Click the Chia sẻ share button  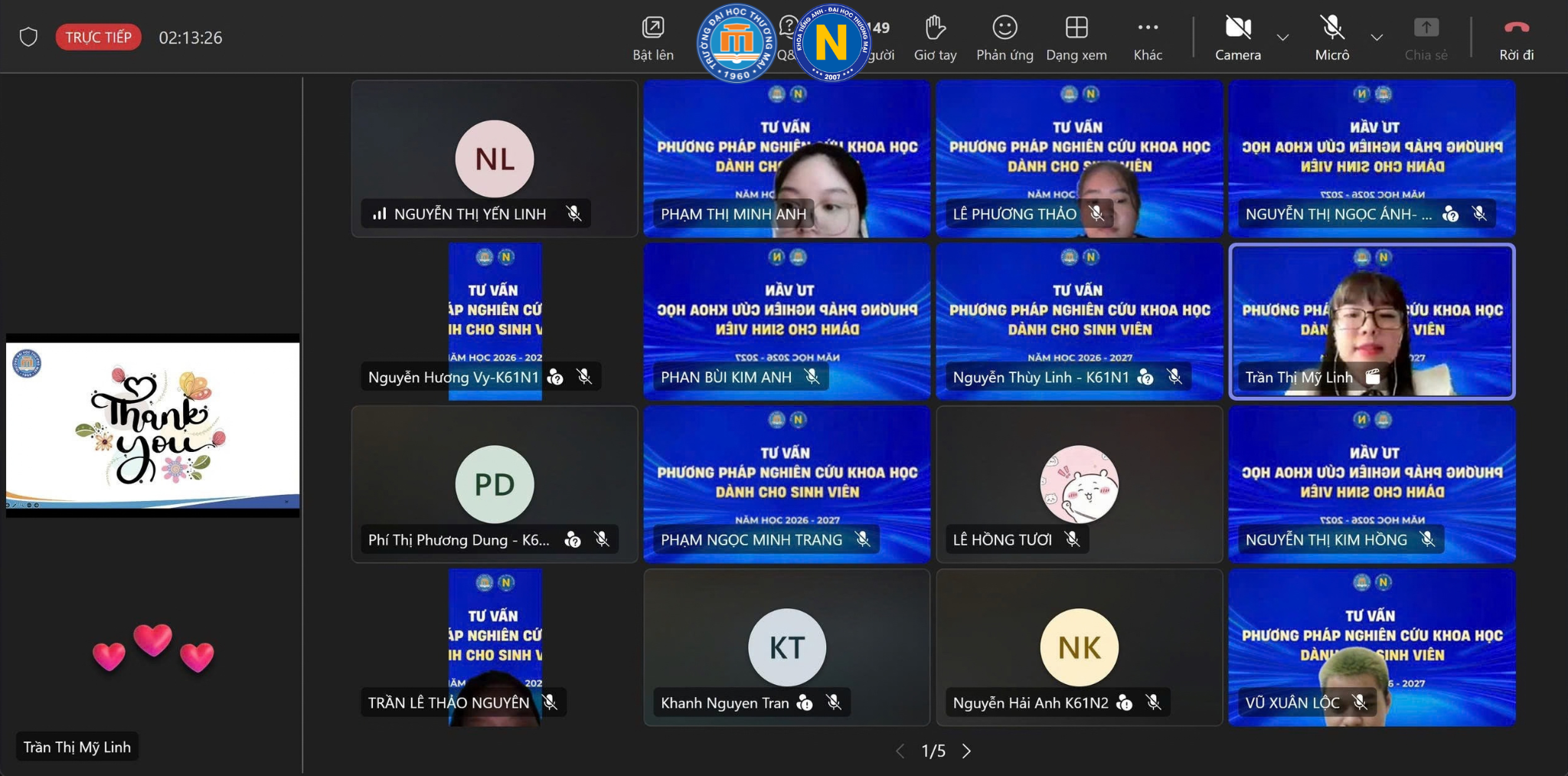click(1426, 38)
